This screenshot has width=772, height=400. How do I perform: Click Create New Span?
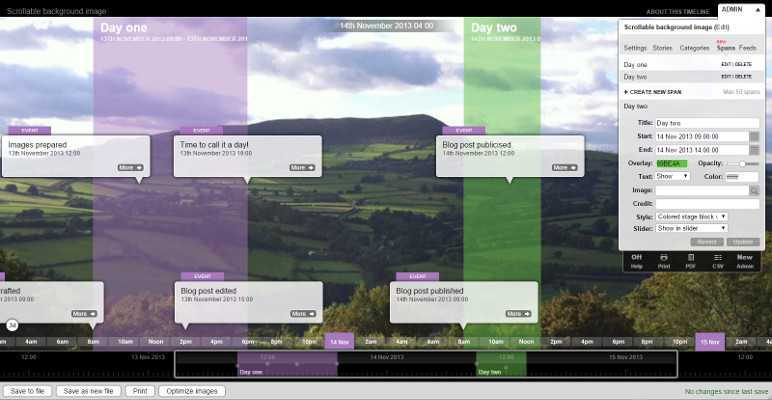(x=652, y=92)
